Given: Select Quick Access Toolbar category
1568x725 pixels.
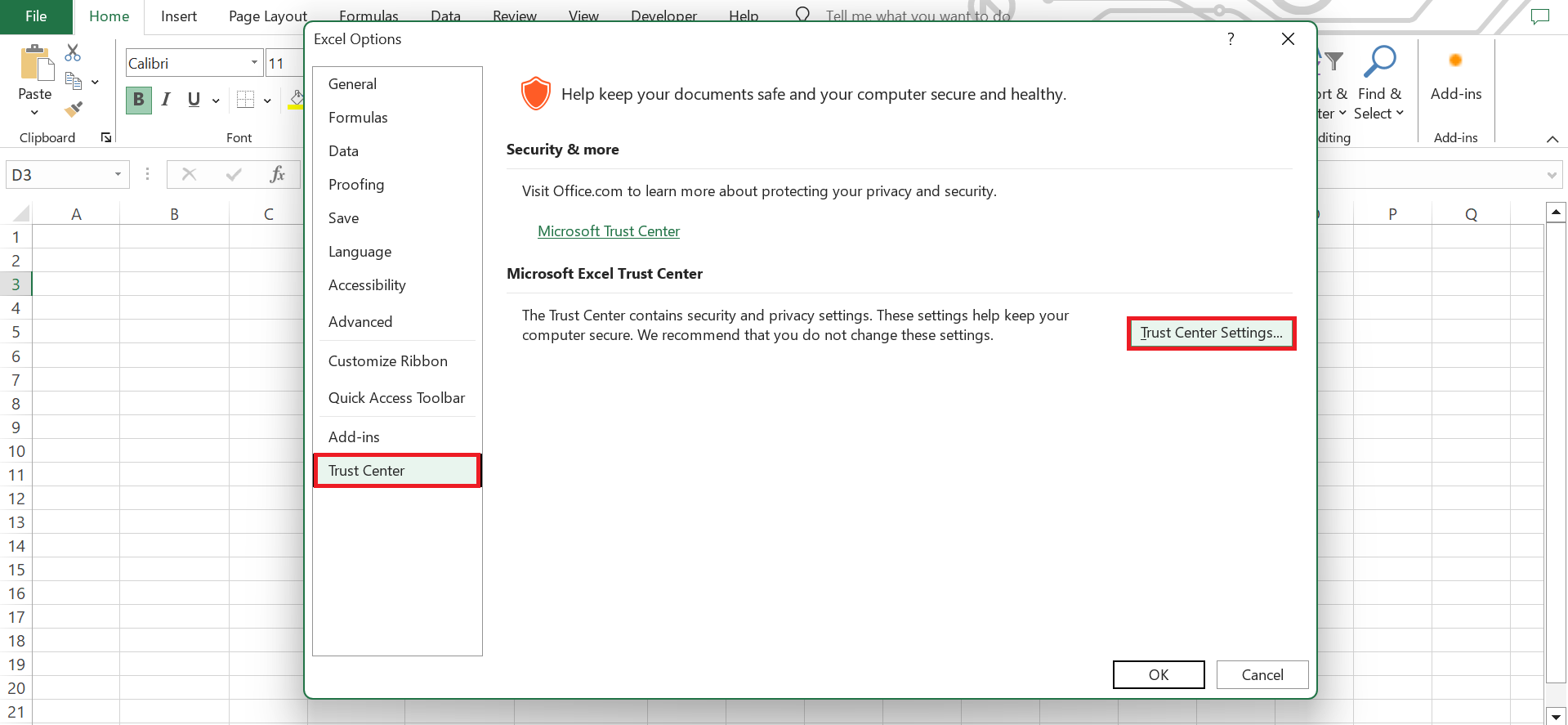Looking at the screenshot, I should pyautogui.click(x=397, y=398).
